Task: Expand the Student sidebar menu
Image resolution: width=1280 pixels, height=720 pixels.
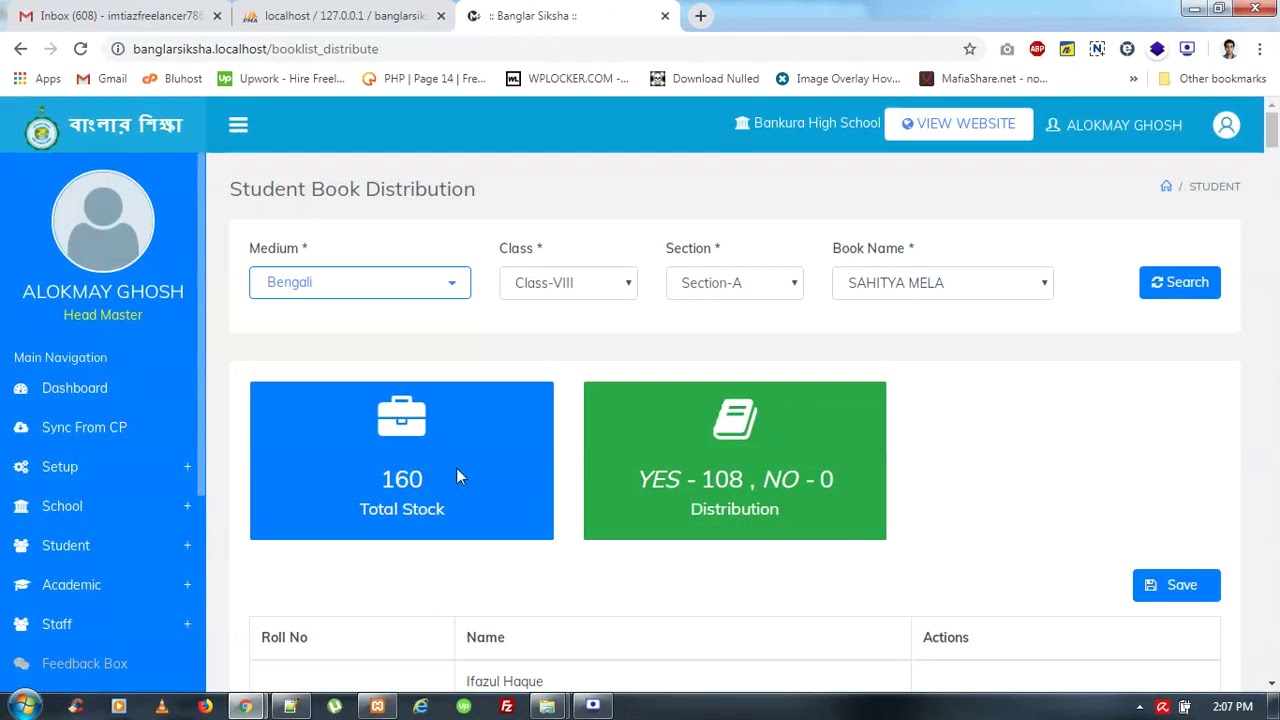Action: click(x=103, y=545)
